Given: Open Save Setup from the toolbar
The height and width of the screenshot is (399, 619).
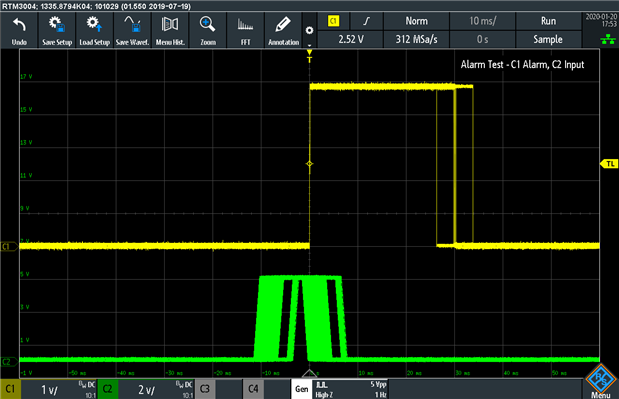Looking at the screenshot, I should 57,30.
